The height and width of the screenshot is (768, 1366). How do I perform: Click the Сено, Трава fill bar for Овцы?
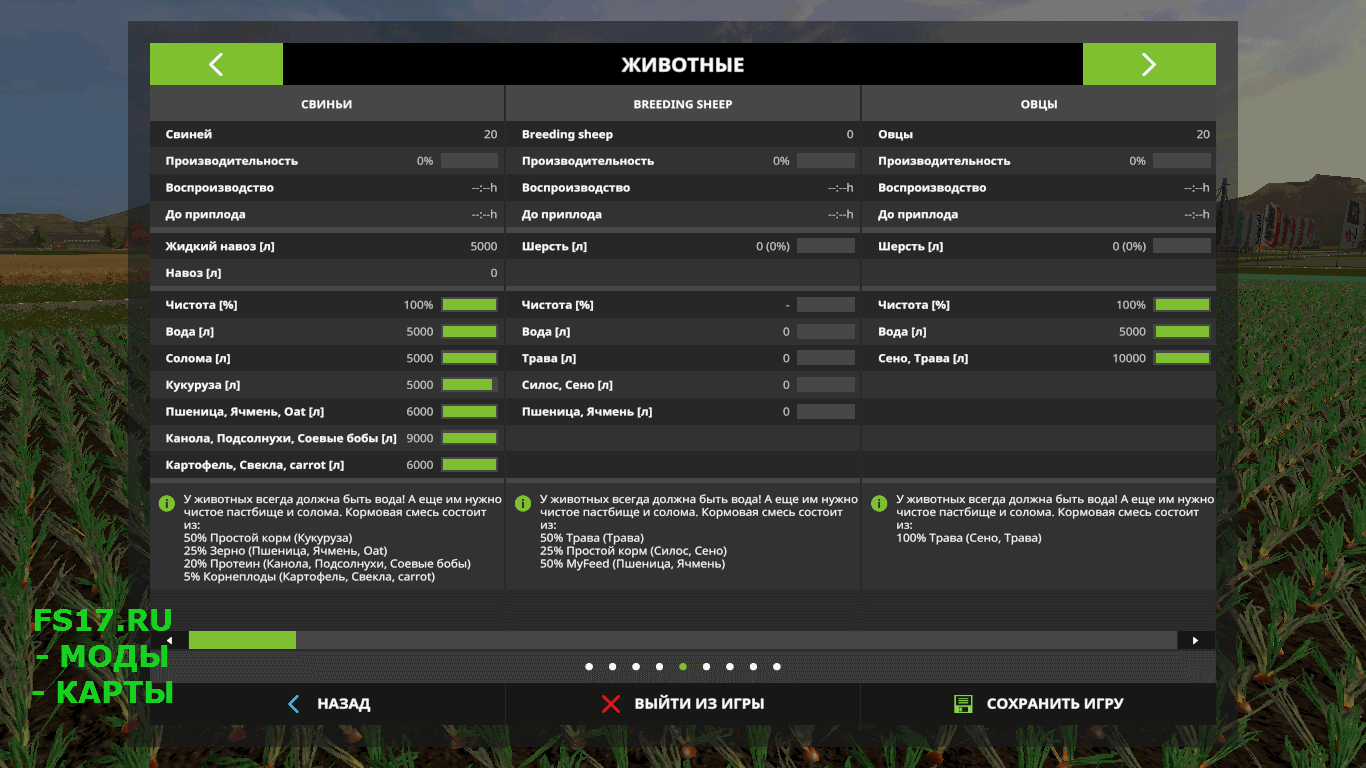tap(1182, 358)
